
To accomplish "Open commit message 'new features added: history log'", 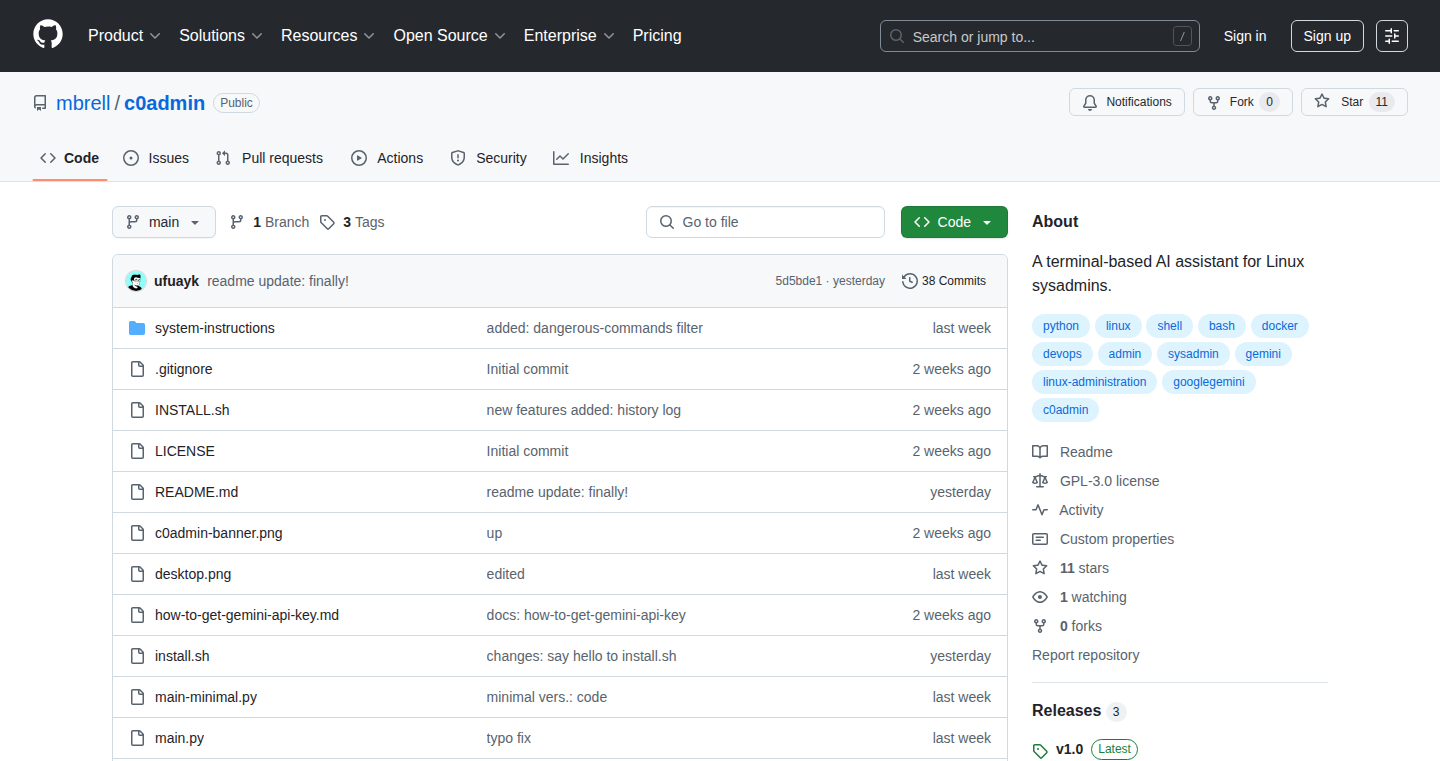I will click(584, 410).
